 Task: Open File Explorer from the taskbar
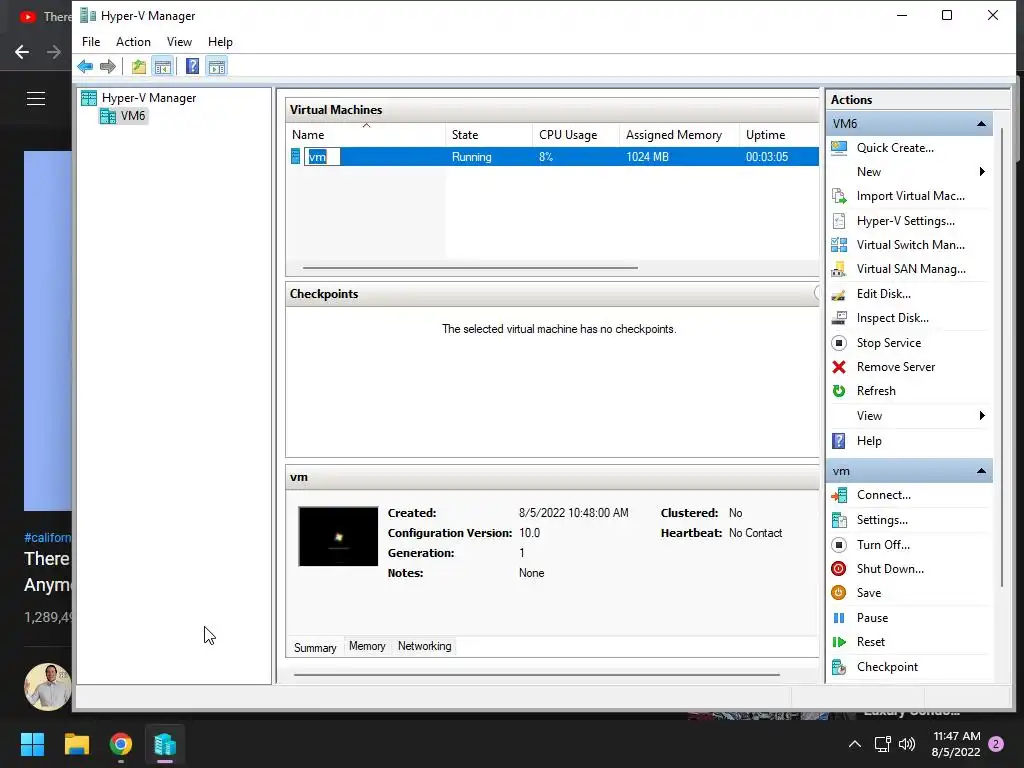(x=76, y=744)
